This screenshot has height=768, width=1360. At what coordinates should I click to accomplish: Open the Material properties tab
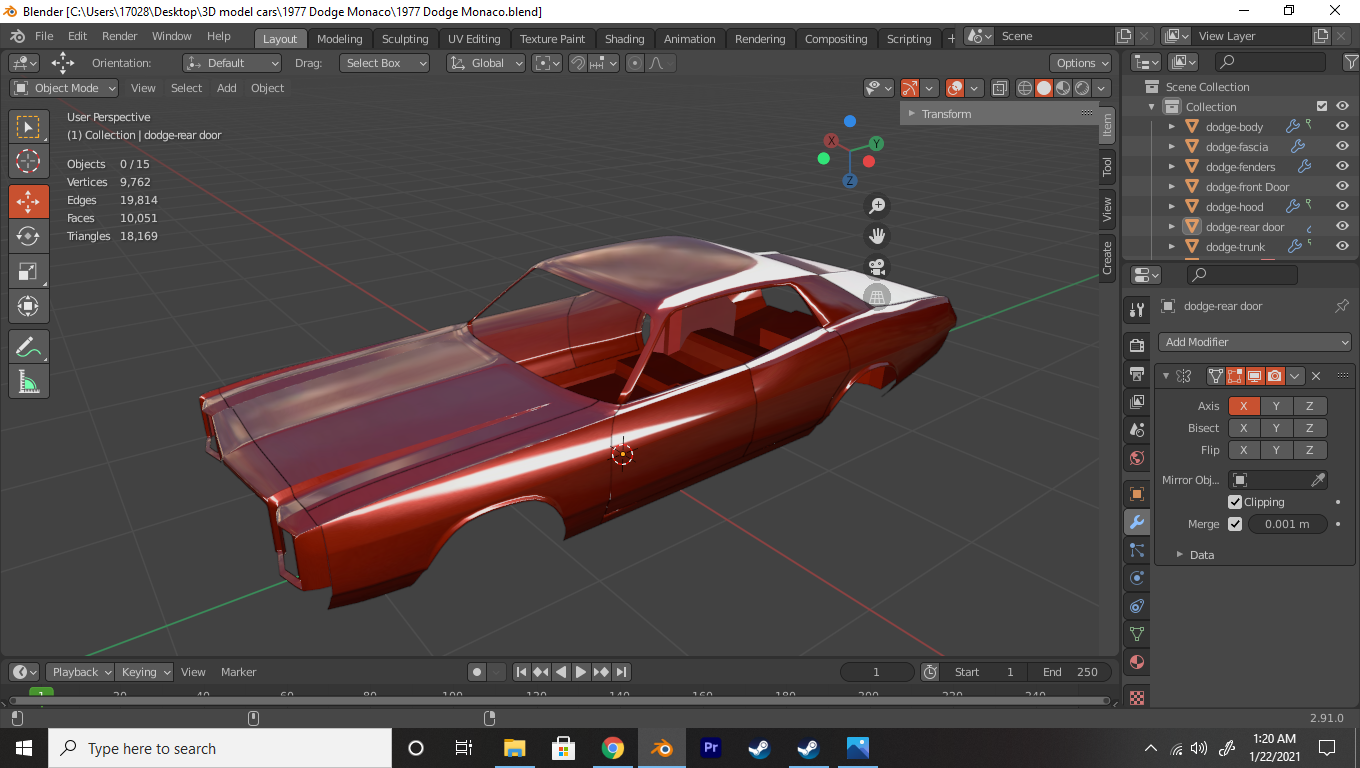click(1137, 662)
